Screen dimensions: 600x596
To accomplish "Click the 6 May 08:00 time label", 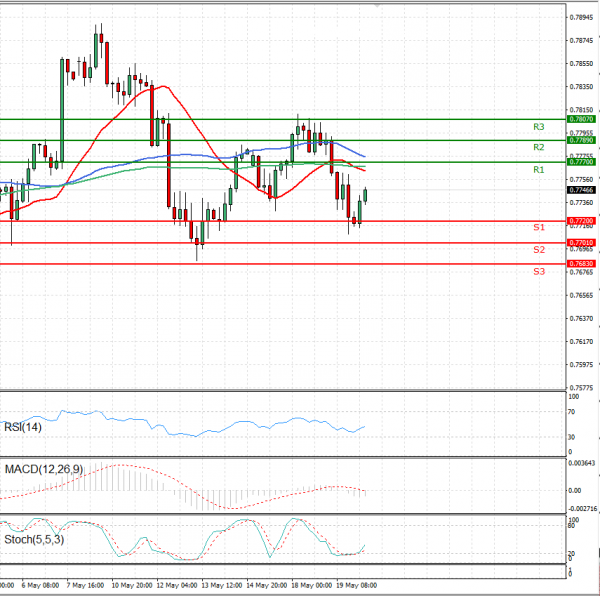I will pos(40,586).
